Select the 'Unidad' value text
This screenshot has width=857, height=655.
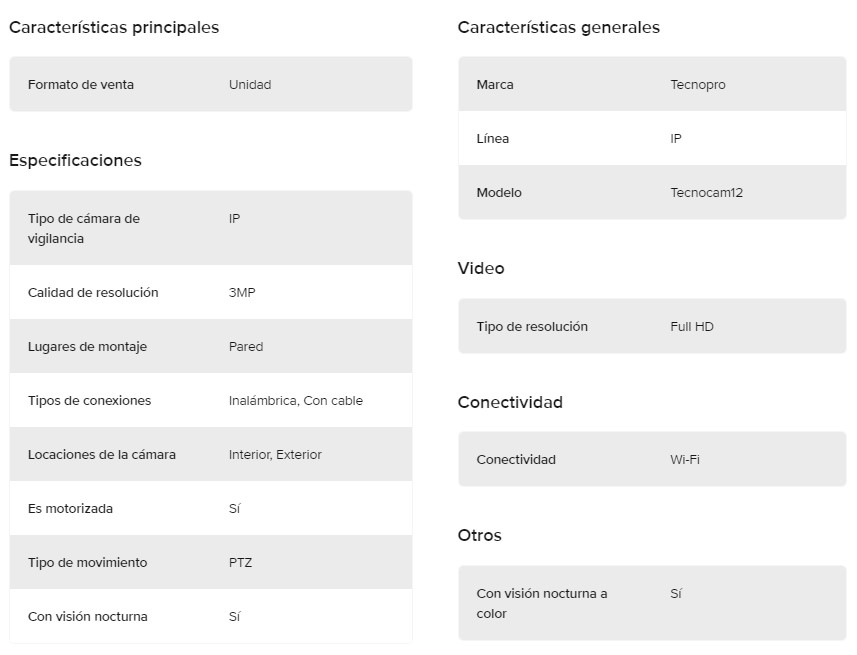coord(250,85)
